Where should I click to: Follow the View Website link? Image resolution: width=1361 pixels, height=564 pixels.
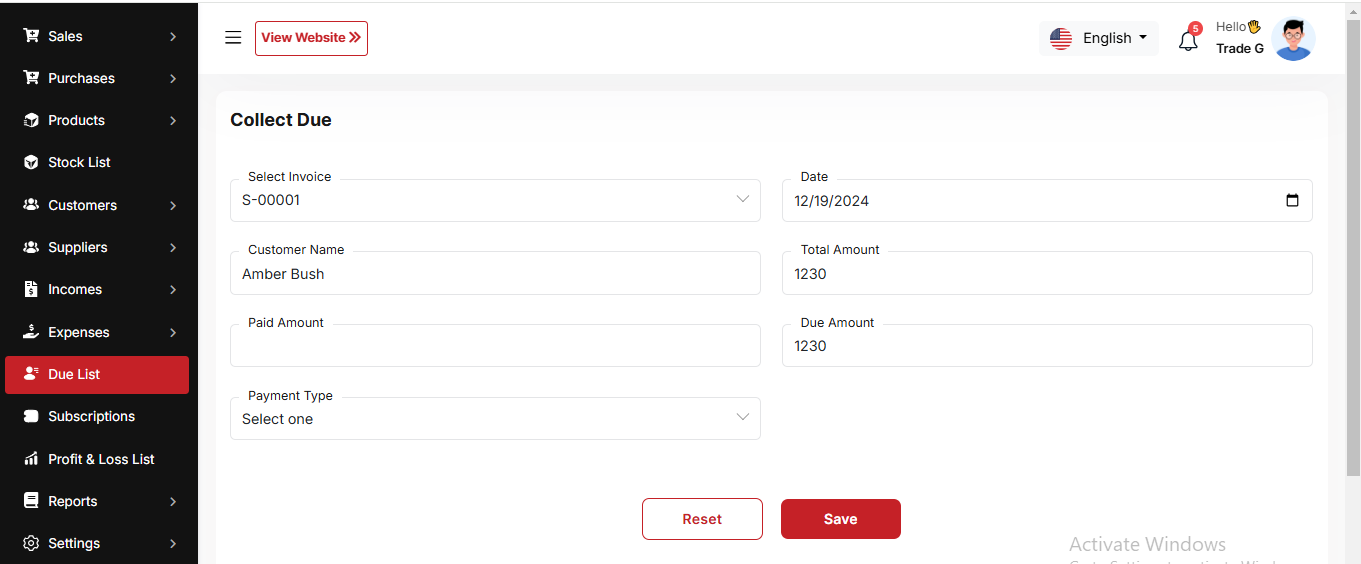click(311, 38)
